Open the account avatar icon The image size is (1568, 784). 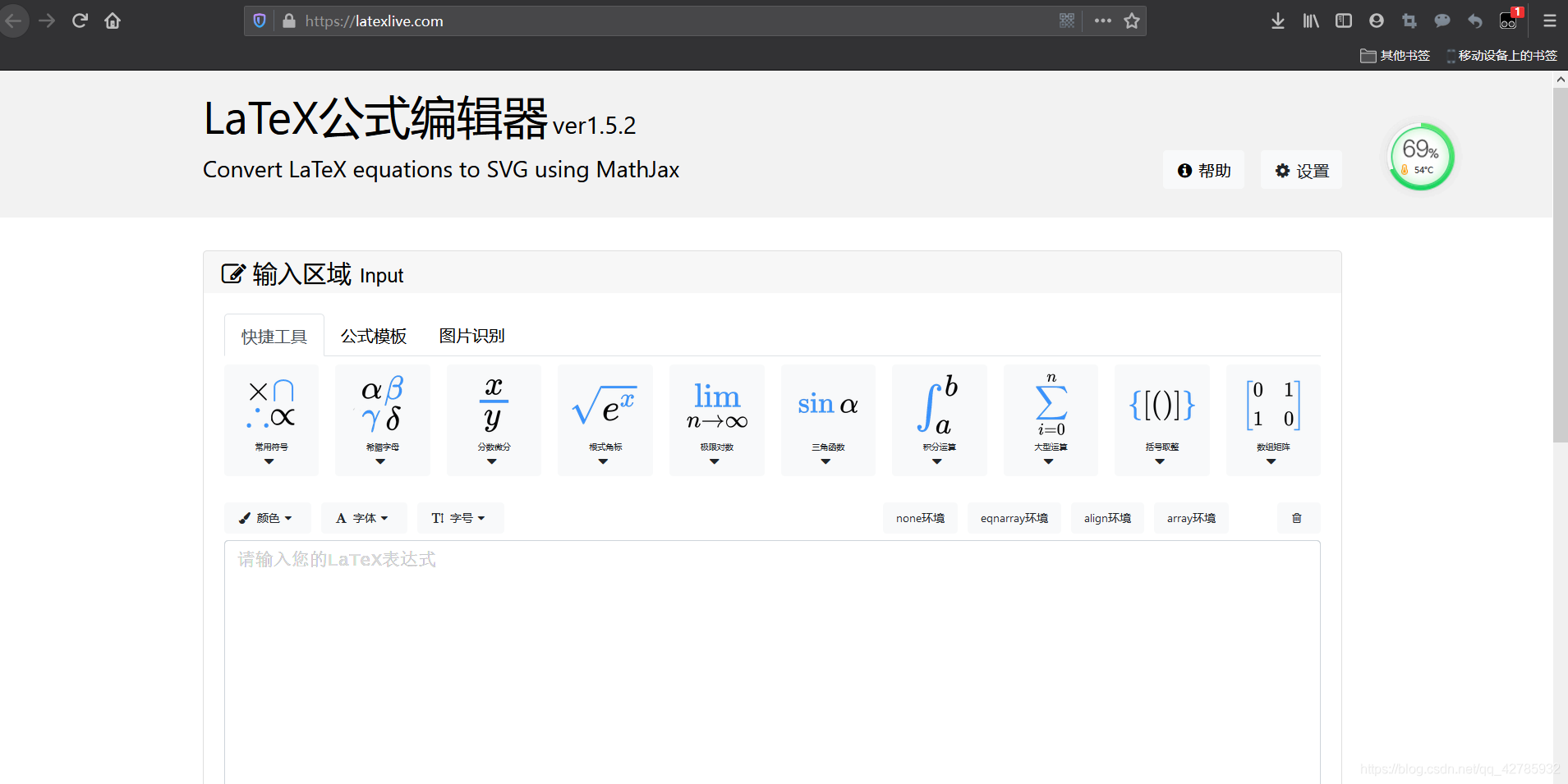coord(1377,21)
